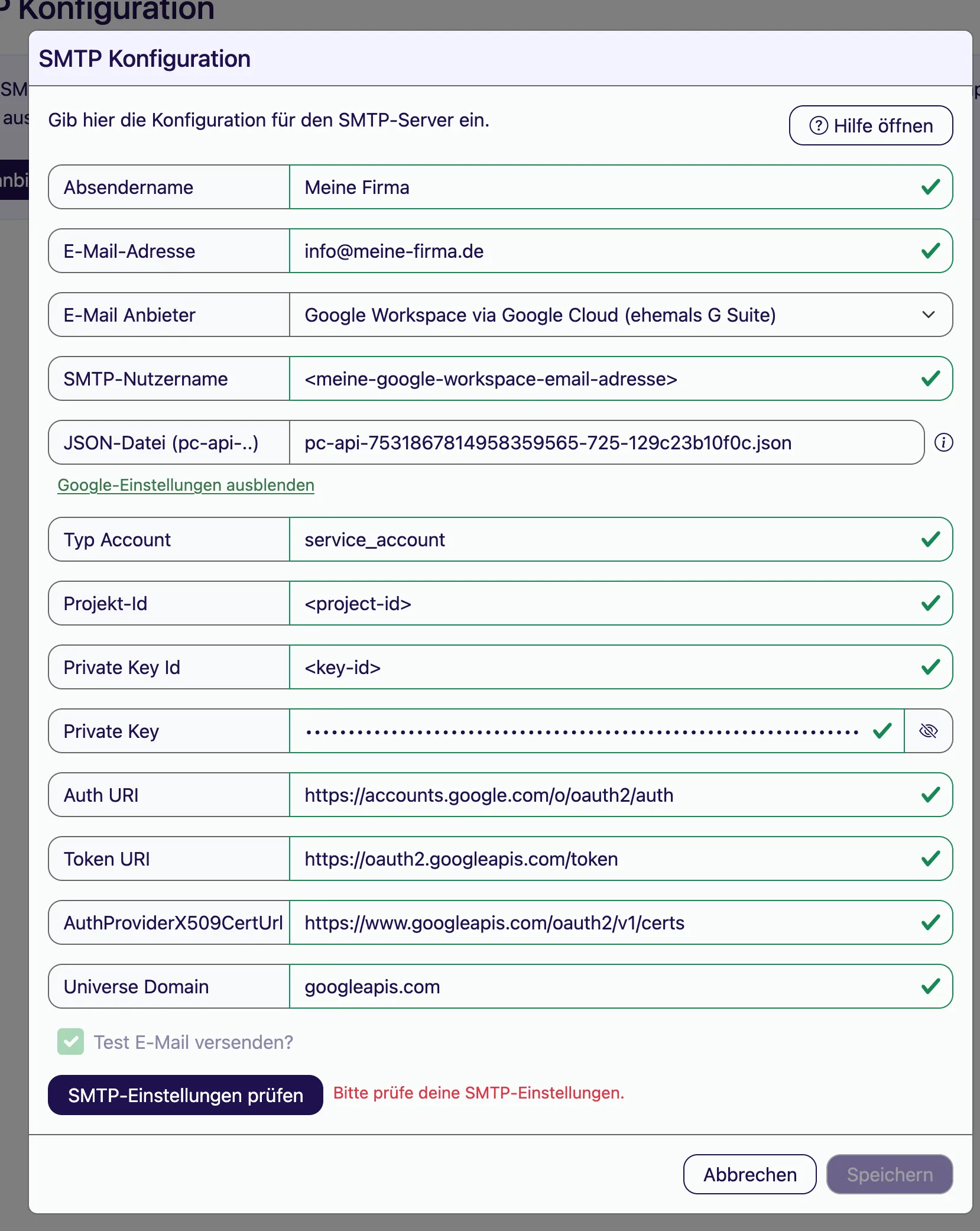Viewport: 980px width, 1231px height.
Task: Collapse settings via Google-Einstellungen ausblenden link
Action: [186, 485]
